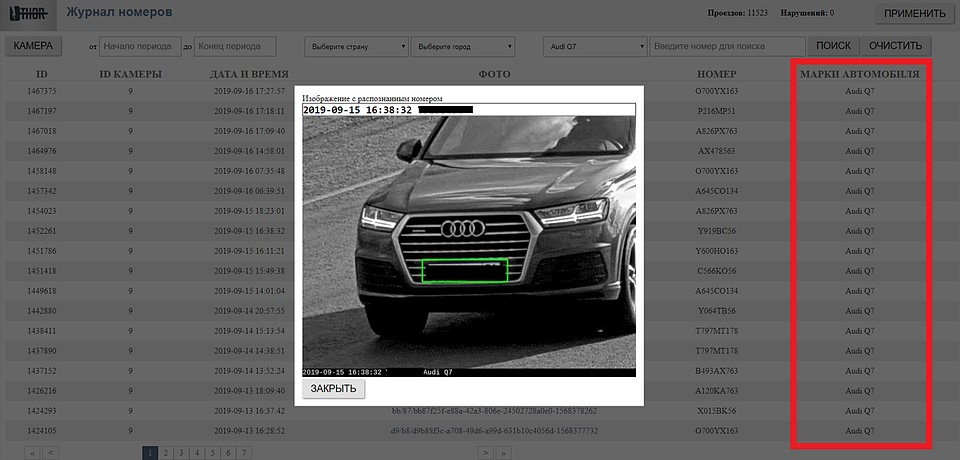Select ID cell 1457342
960x460 pixels.
click(x=42, y=191)
